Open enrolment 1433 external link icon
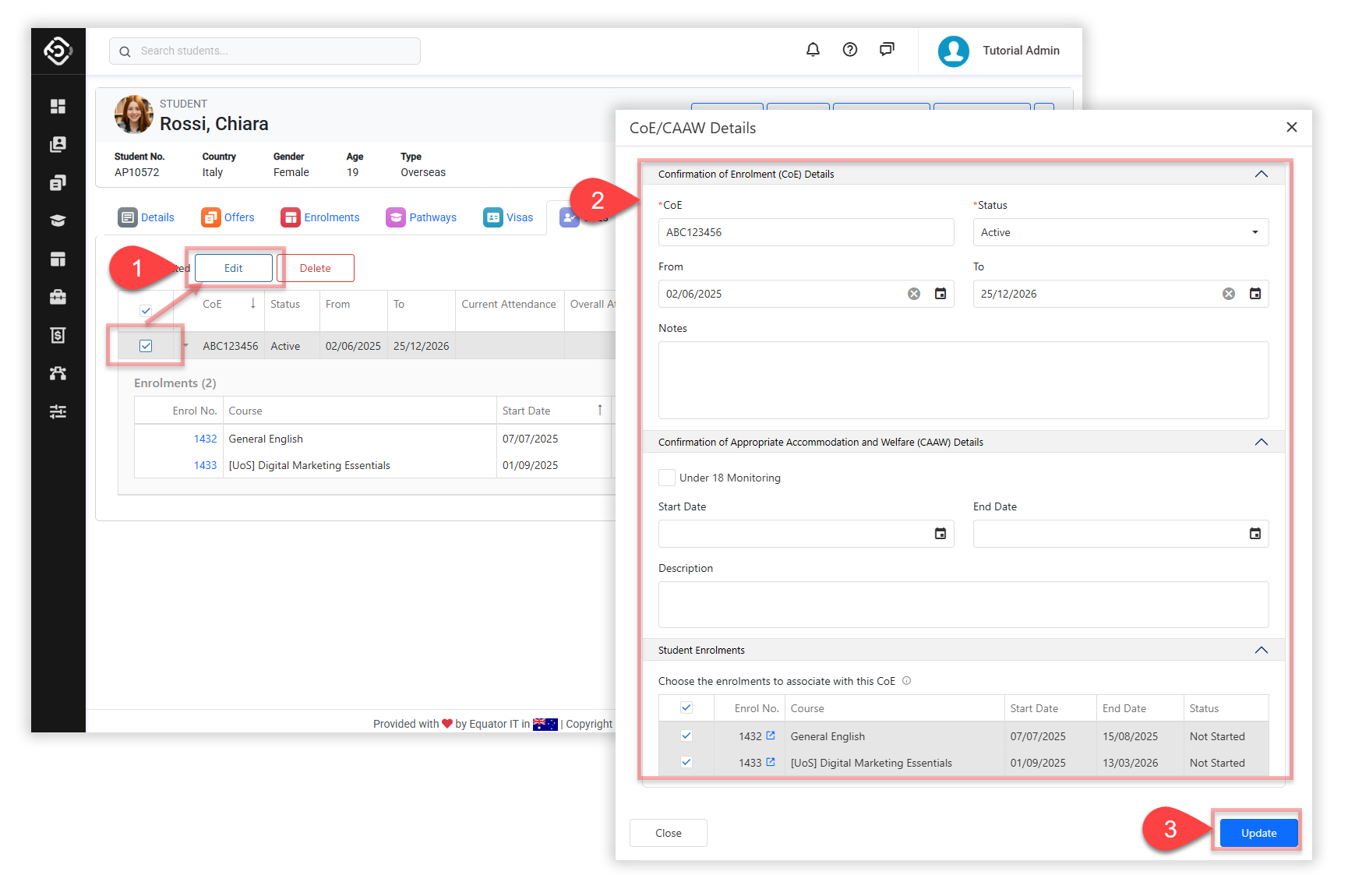 tap(771, 762)
